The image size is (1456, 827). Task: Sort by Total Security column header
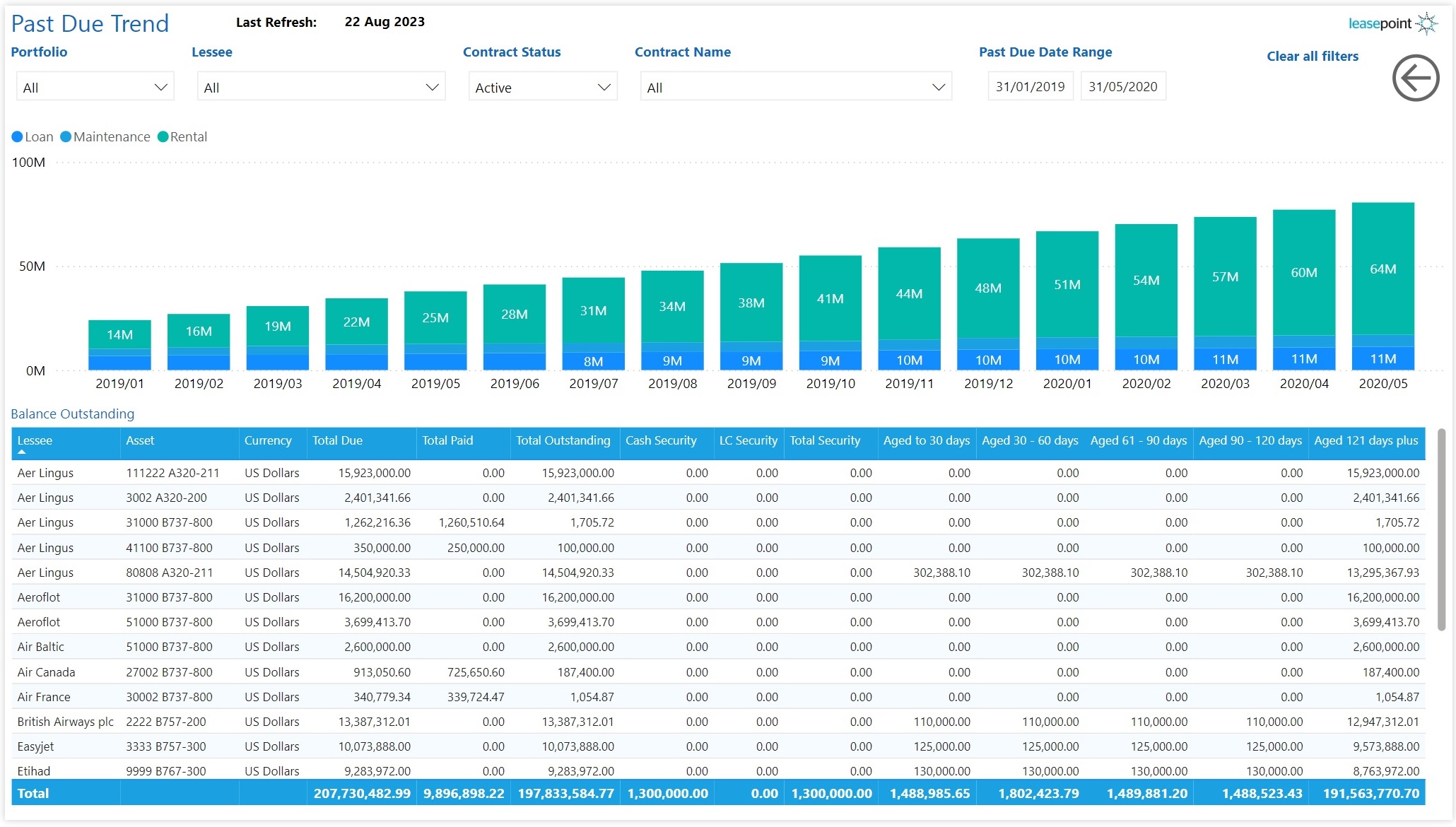click(x=831, y=442)
